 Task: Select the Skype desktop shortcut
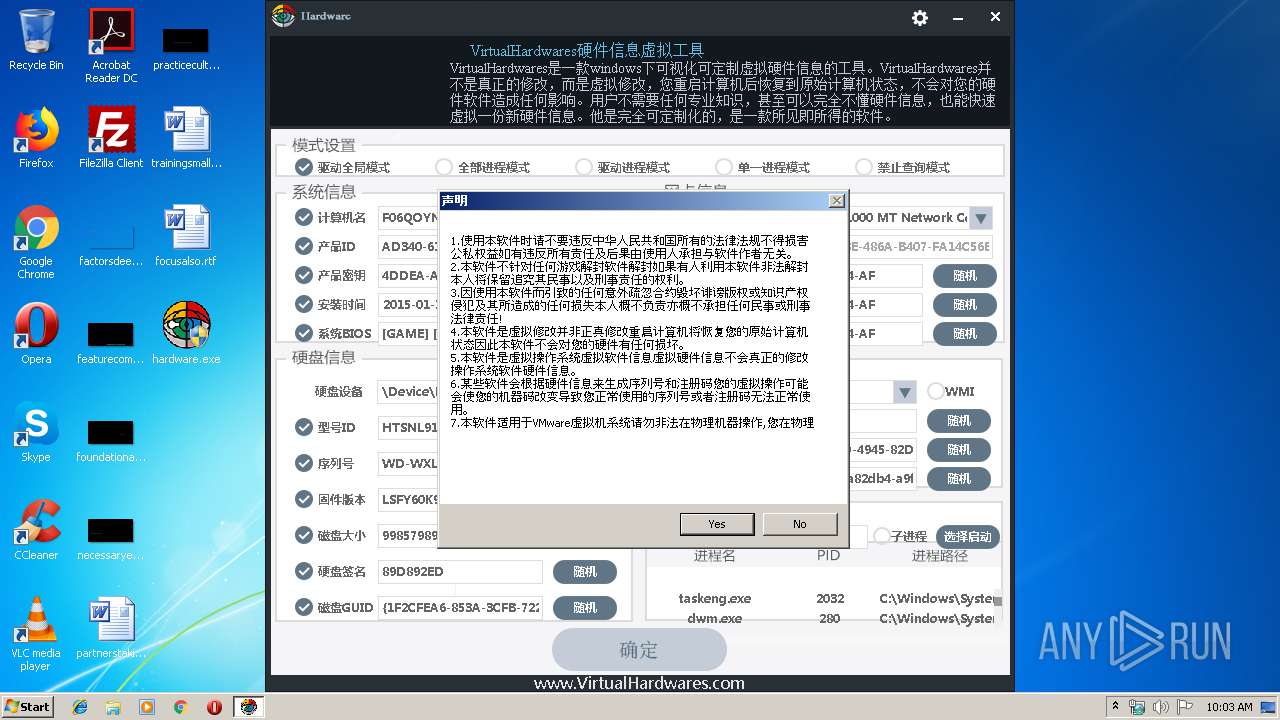[36, 432]
